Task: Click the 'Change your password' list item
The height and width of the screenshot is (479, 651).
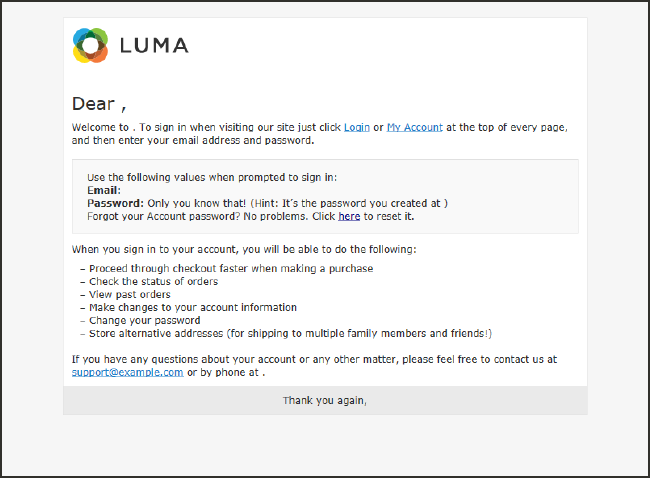Action: click(x=145, y=321)
